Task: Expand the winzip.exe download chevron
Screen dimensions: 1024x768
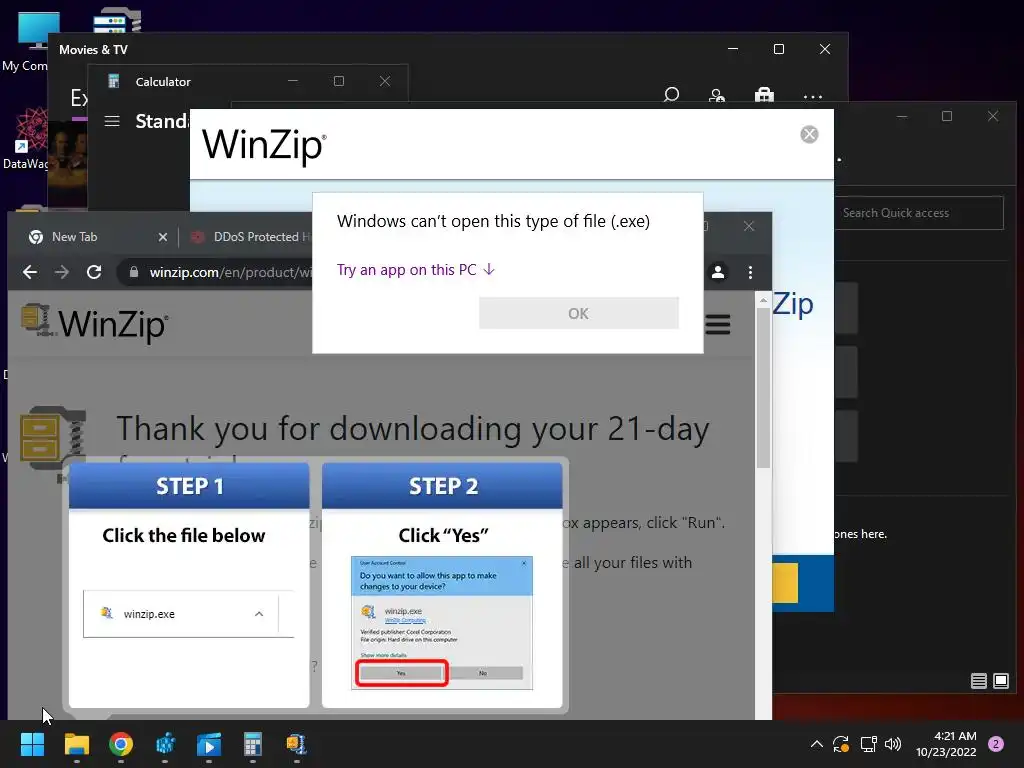Action: (259, 614)
